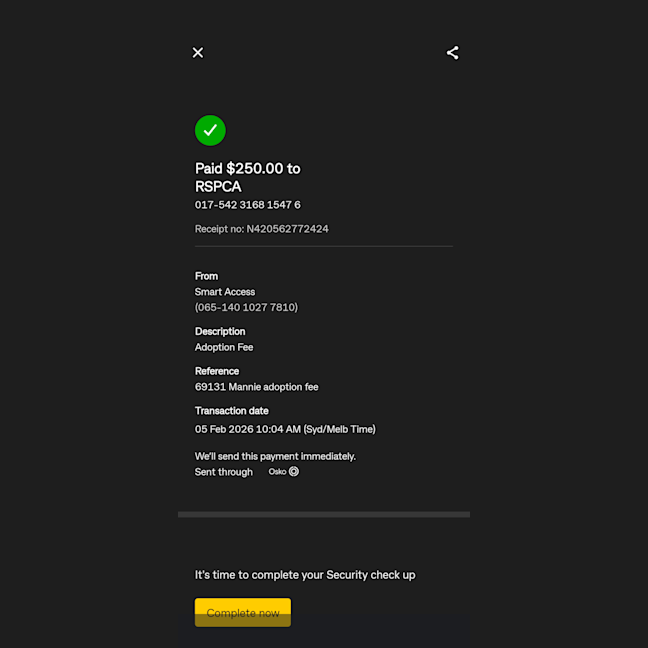Click the Smart Access account name
The height and width of the screenshot is (648, 648).
pos(225,292)
